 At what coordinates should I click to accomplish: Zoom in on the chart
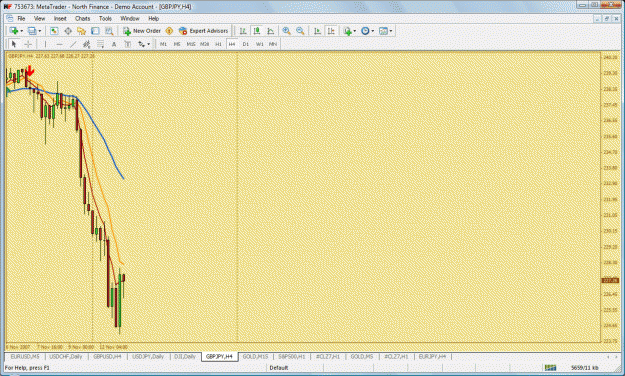point(286,31)
